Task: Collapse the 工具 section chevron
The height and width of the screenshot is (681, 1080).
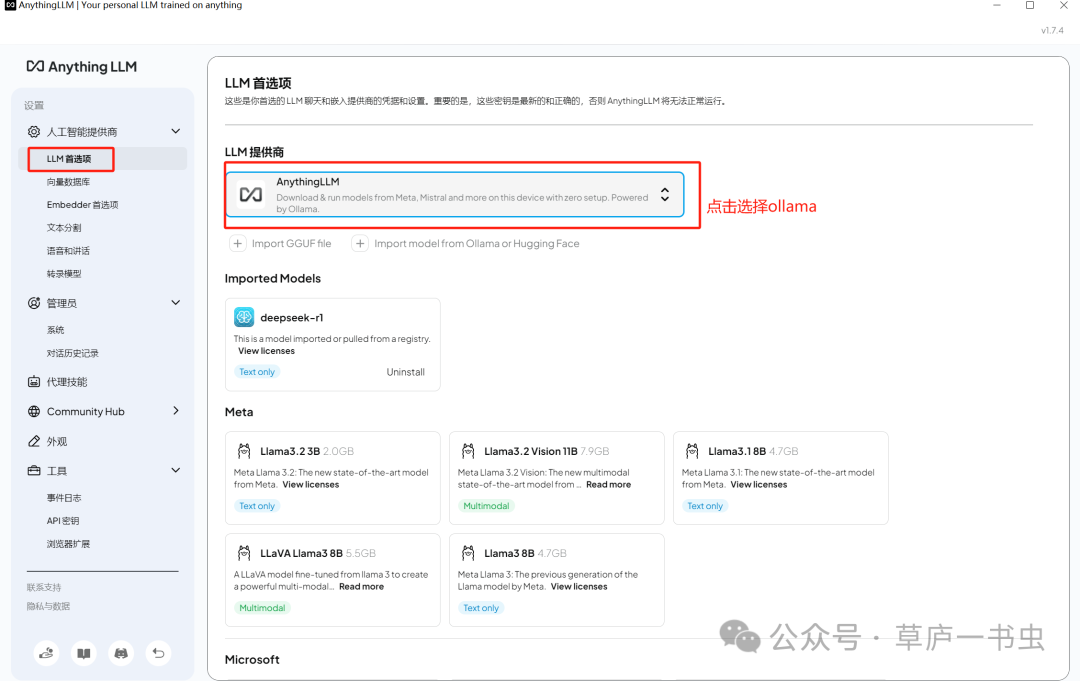Action: point(176,470)
